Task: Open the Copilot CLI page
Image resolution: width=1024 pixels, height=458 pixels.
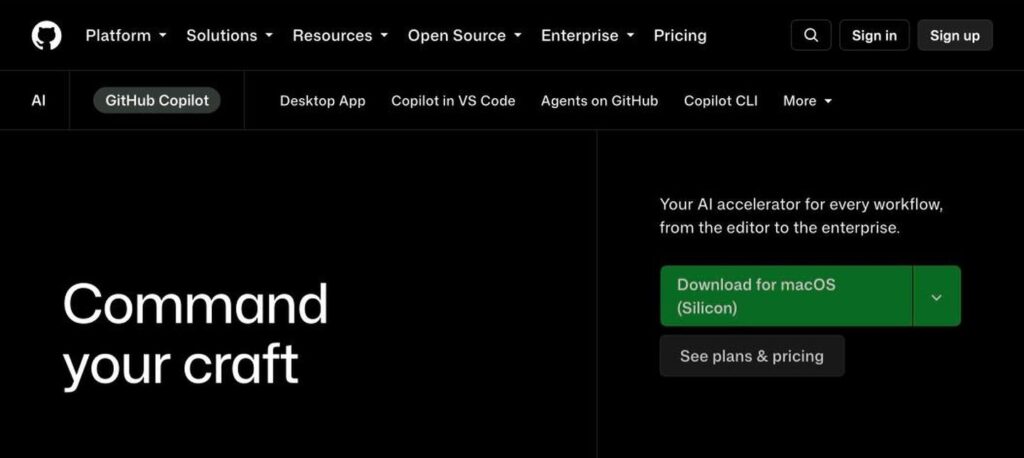Action: click(721, 101)
